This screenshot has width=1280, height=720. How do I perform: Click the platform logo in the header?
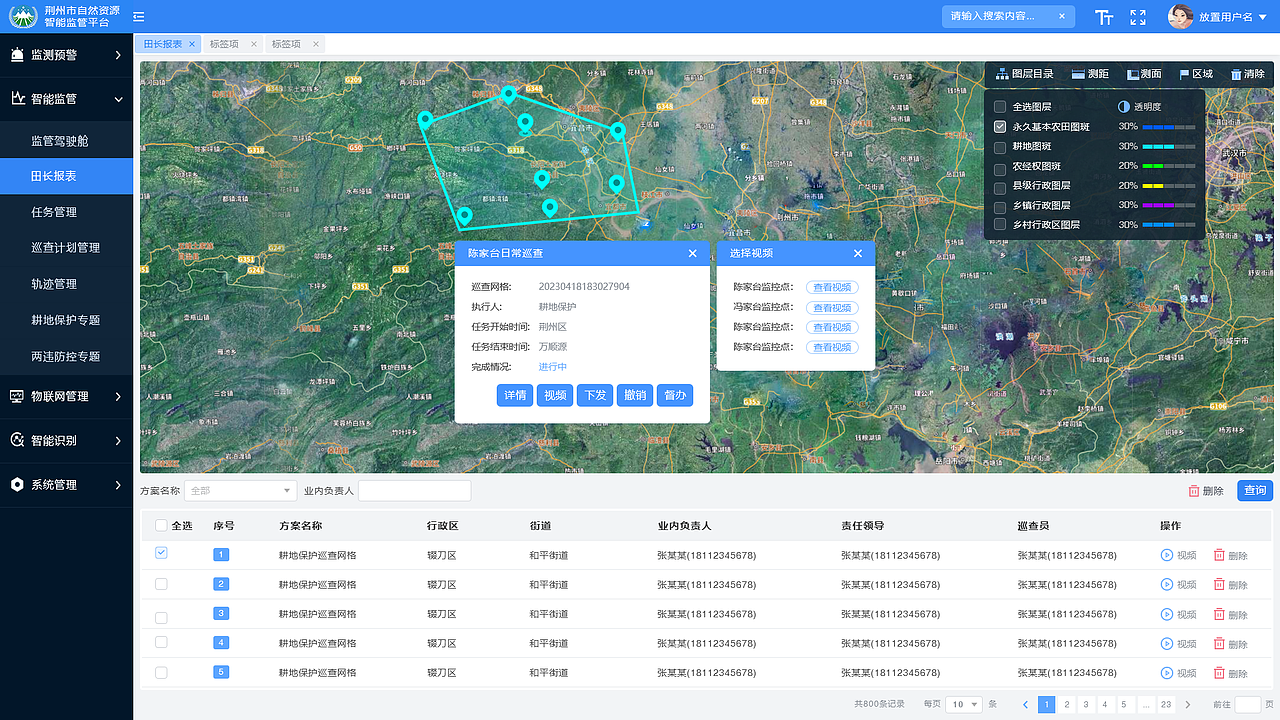tap(24, 17)
